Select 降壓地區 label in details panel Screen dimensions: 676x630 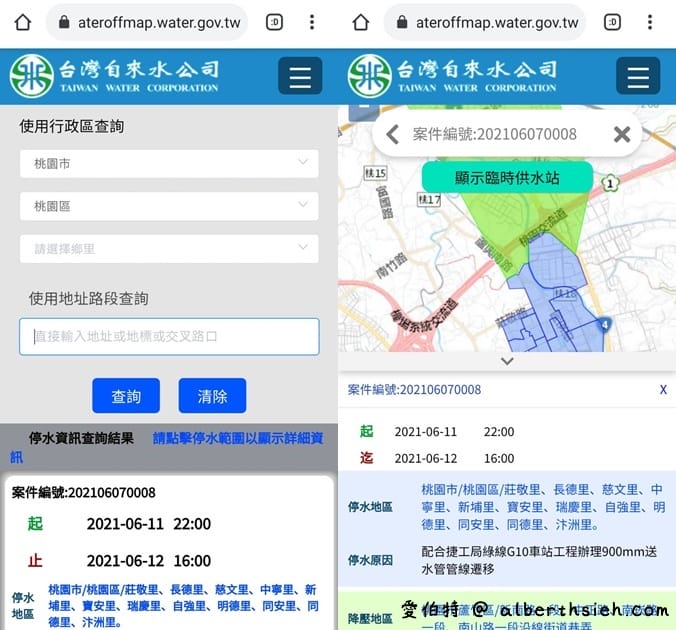click(x=370, y=619)
